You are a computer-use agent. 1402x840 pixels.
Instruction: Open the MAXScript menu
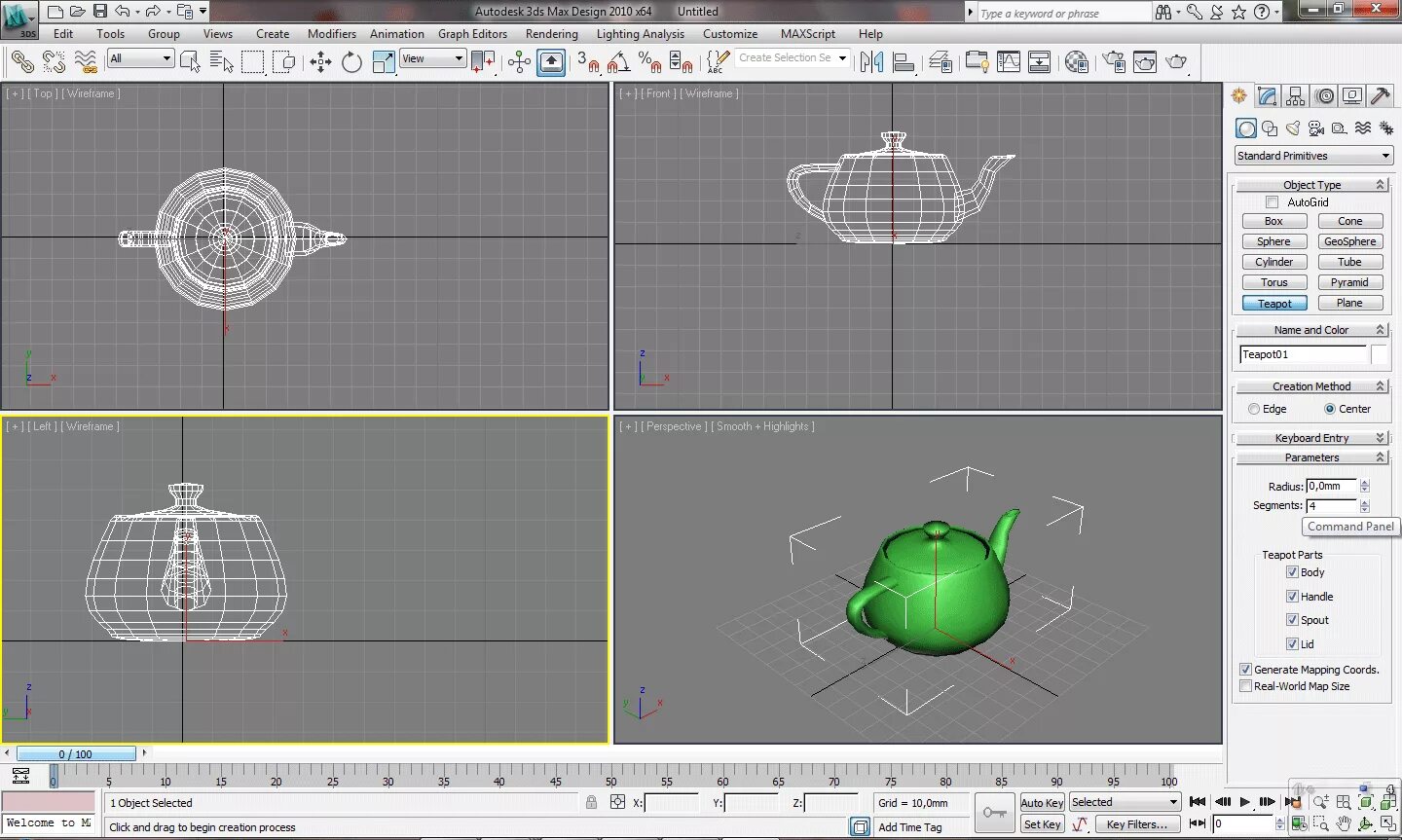point(808,34)
